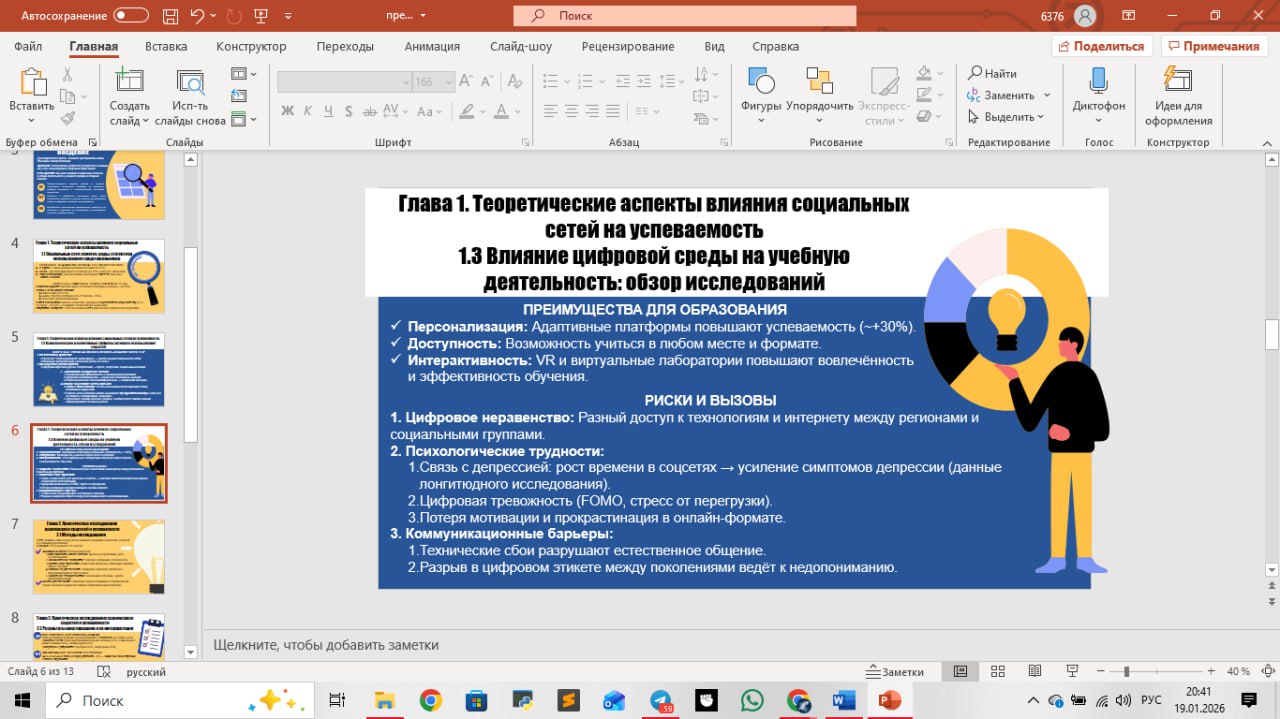1280x719 pixels.
Task: Click the Упорядочить arrange icon
Action: 819,81
